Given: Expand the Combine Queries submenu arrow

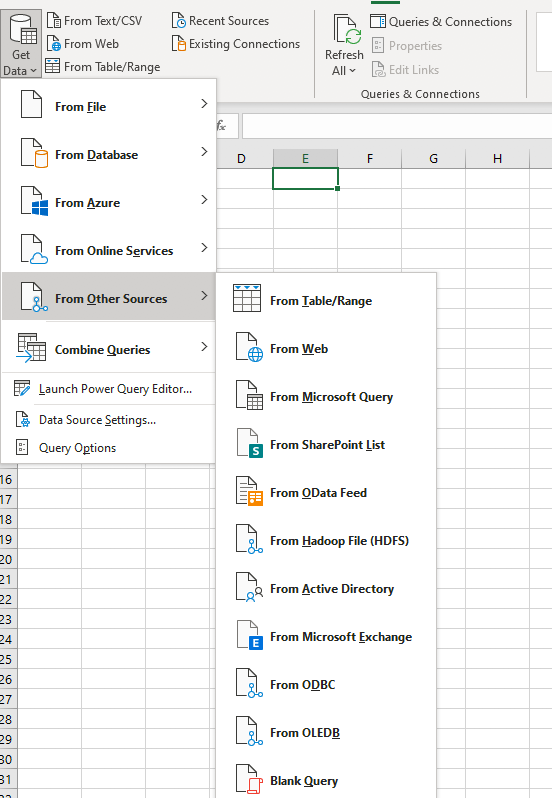Looking at the screenshot, I should [x=204, y=347].
